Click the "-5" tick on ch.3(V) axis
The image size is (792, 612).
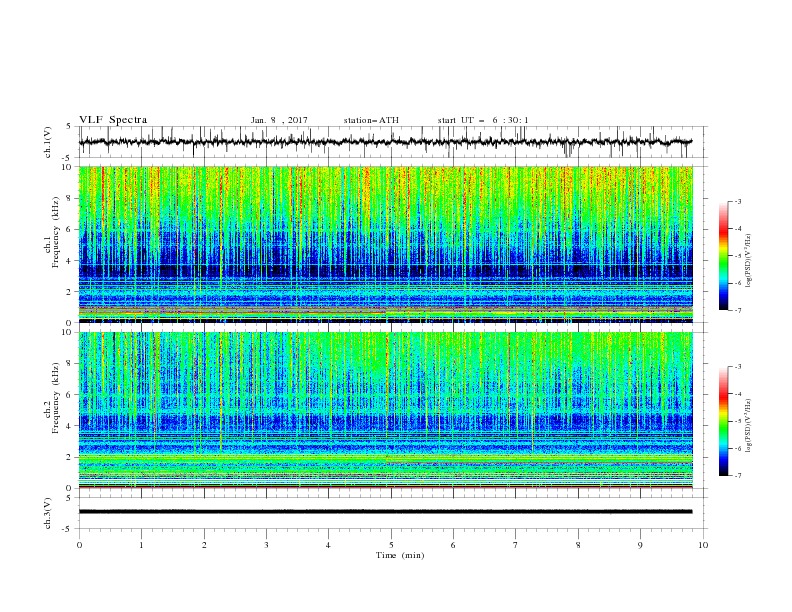[x=68, y=529]
